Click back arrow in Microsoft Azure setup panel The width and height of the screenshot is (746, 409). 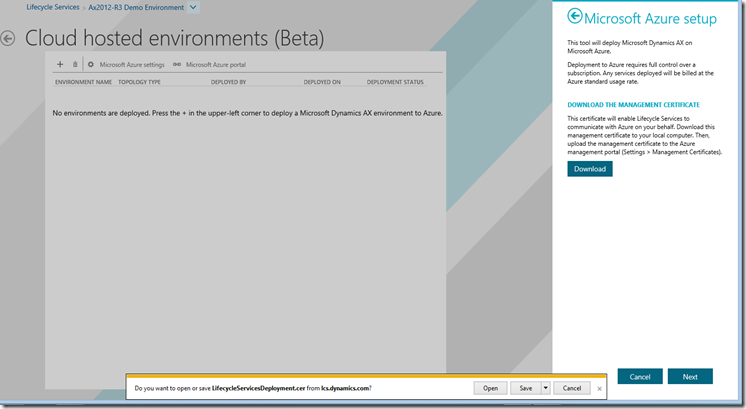click(575, 16)
